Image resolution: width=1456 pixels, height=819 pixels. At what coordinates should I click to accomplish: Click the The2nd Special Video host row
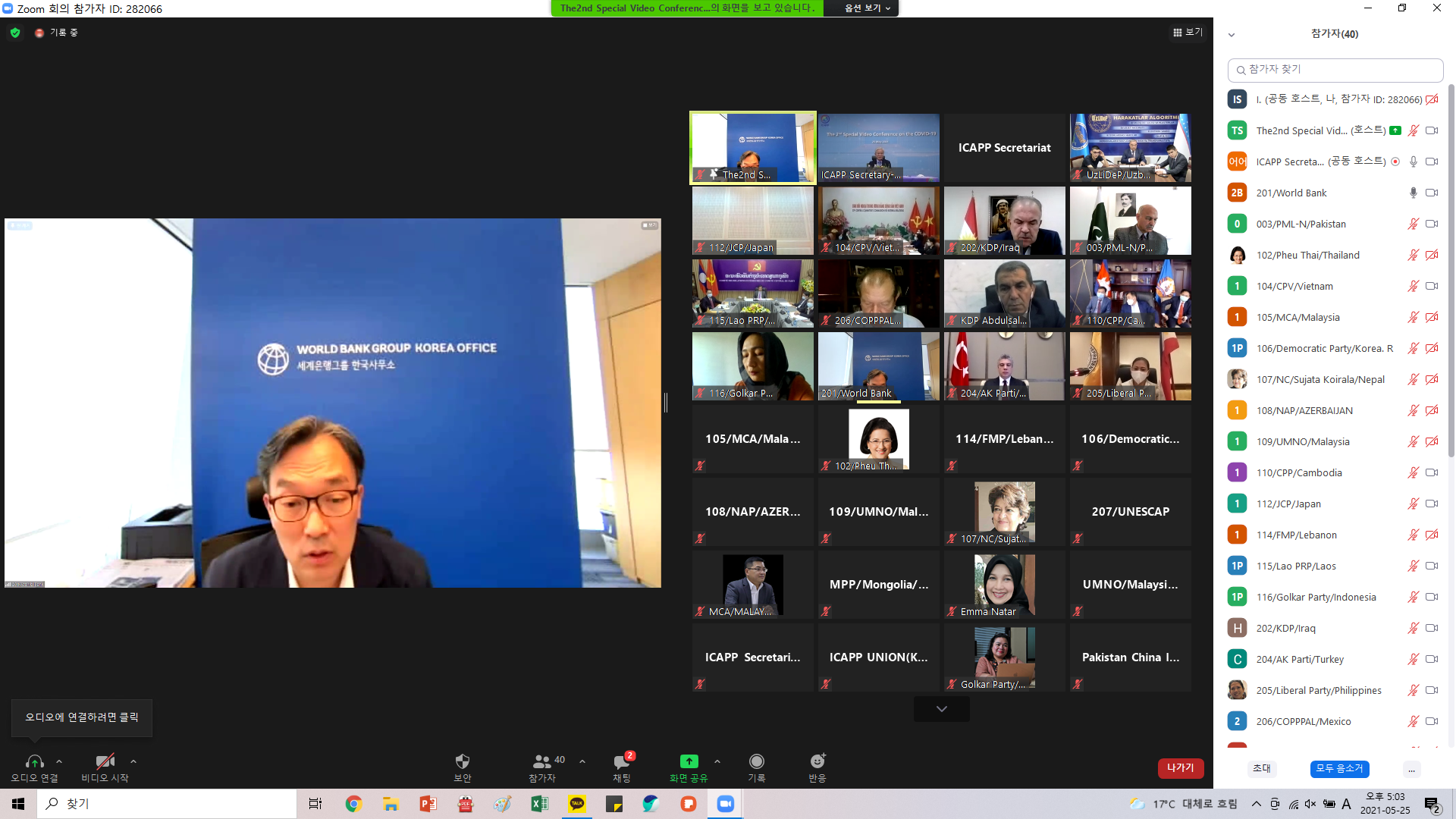tap(1335, 130)
